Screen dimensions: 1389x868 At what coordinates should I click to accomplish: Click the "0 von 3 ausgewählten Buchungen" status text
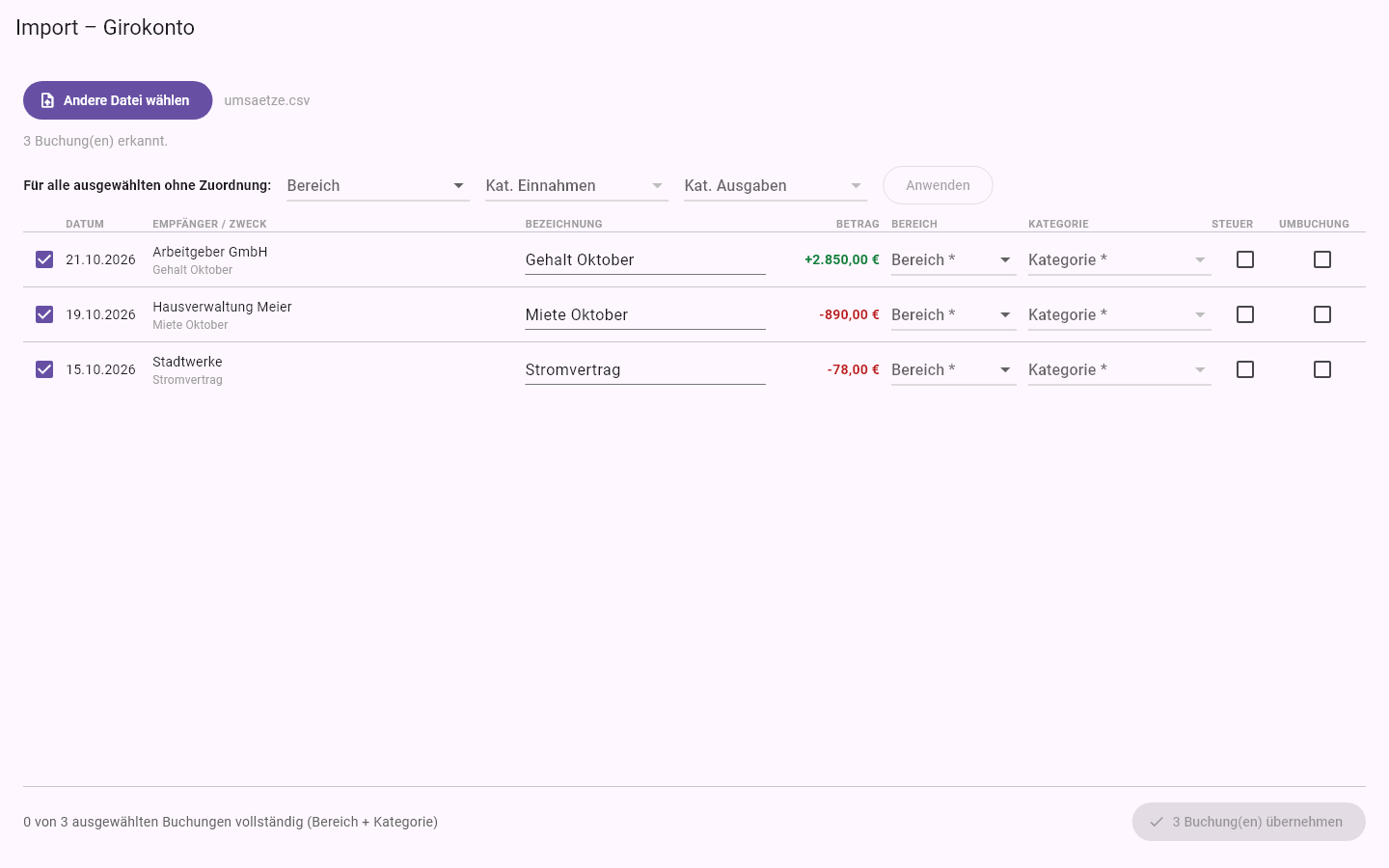[x=231, y=822]
